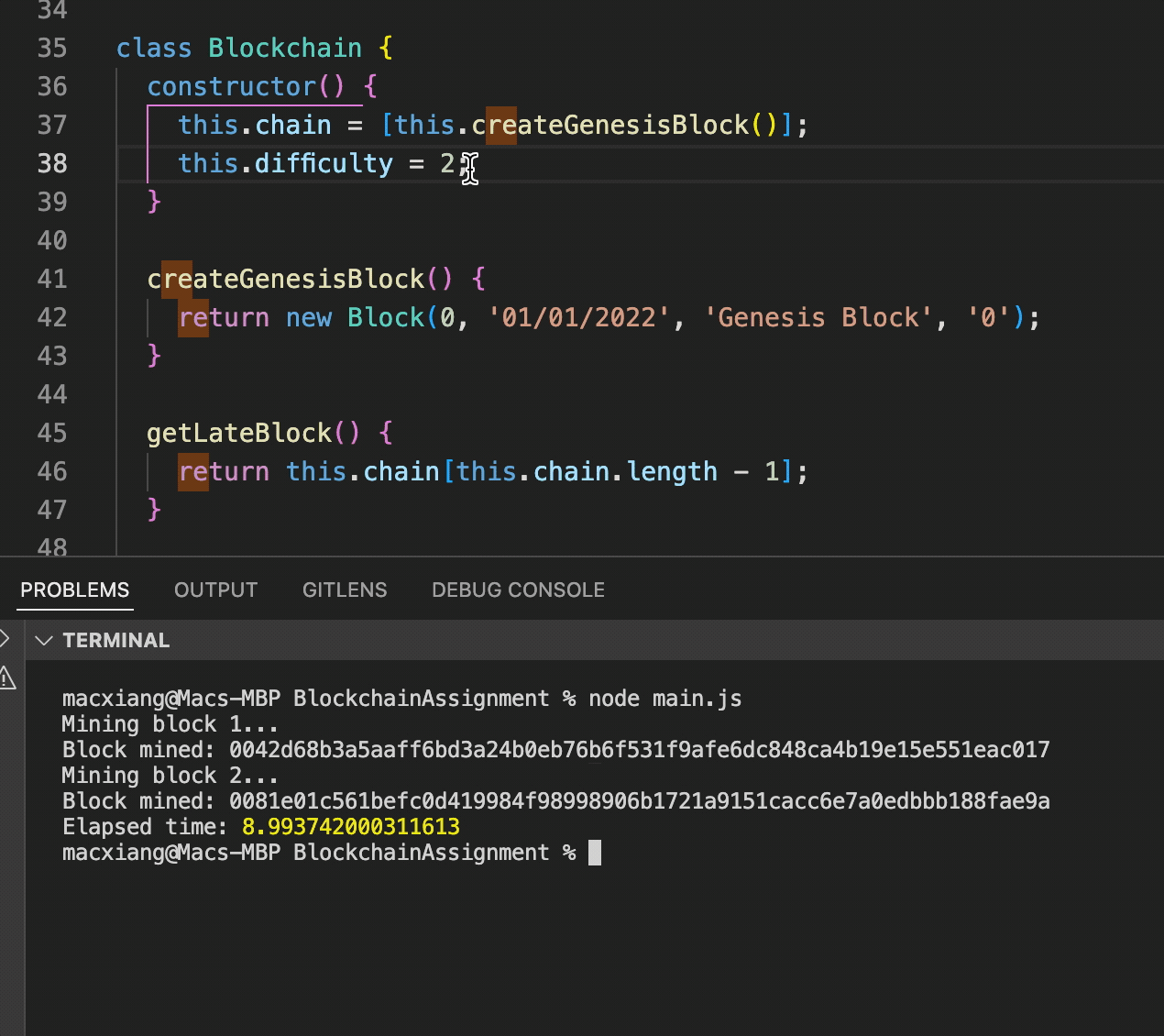
Task: Click line number 35 in gutter
Action: (52, 48)
